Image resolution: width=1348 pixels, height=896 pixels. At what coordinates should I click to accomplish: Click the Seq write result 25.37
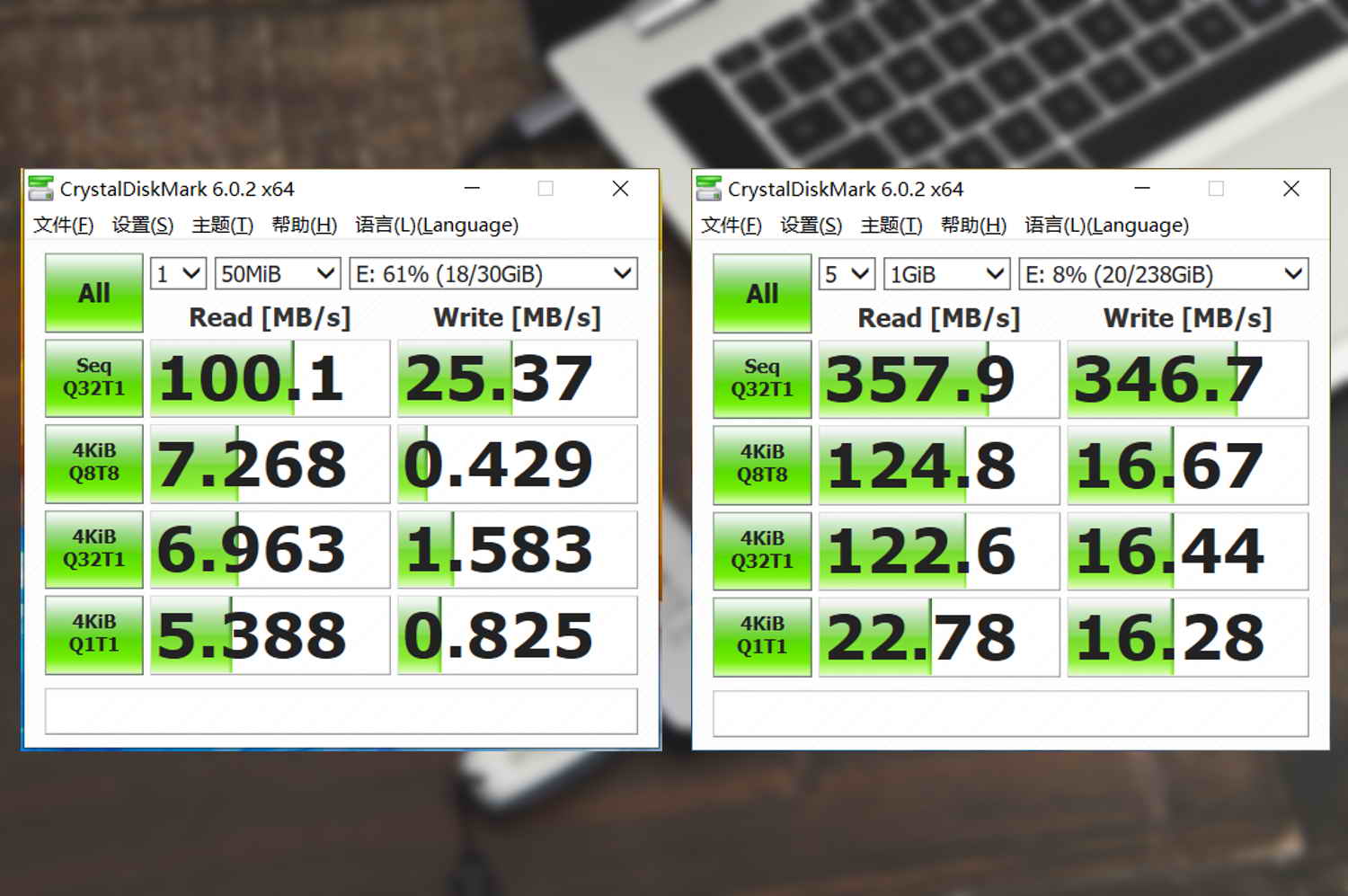pos(518,378)
